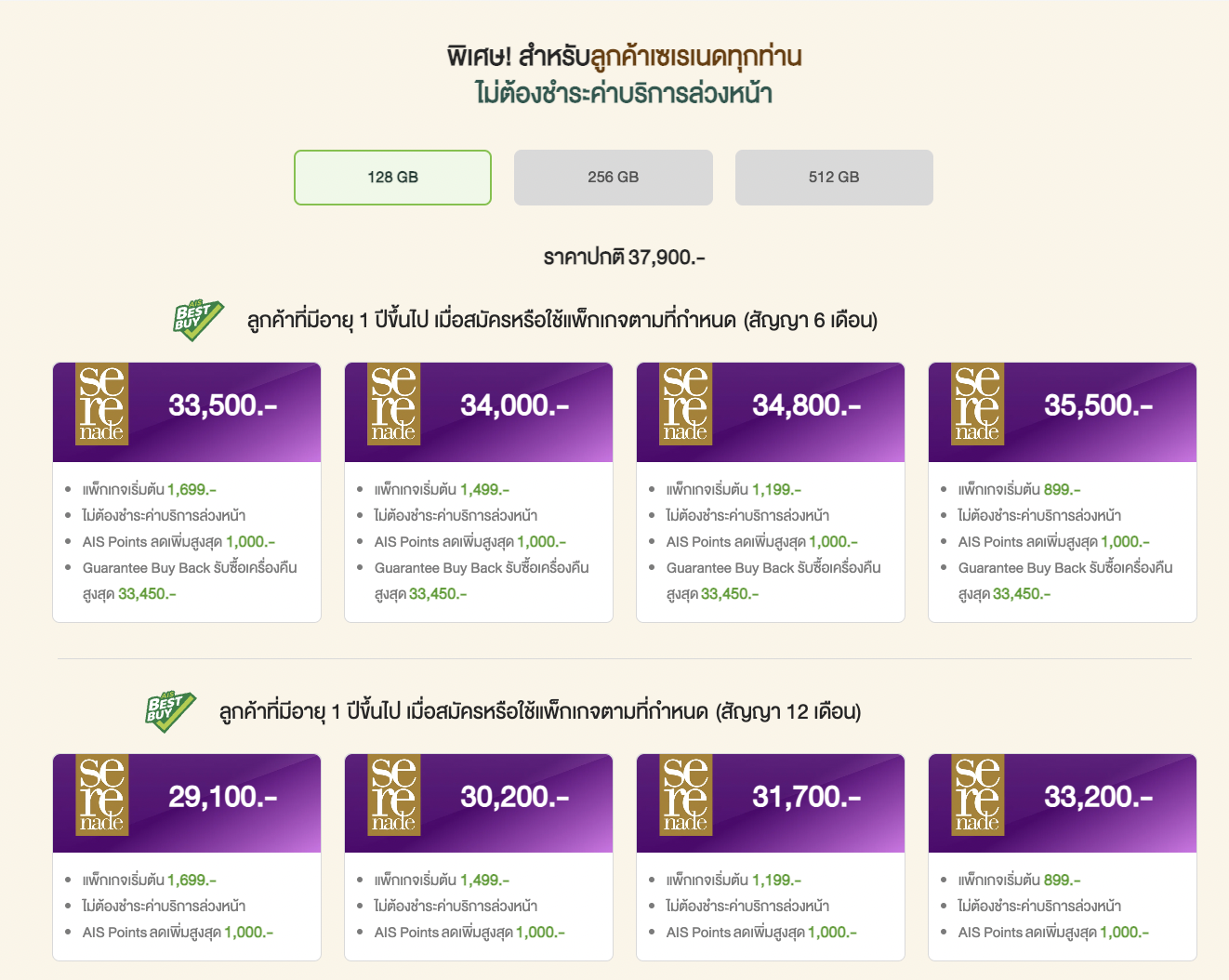Image resolution: width=1229 pixels, height=980 pixels.
Task: Switch to the 256 GB storage option
Action: pos(613,178)
